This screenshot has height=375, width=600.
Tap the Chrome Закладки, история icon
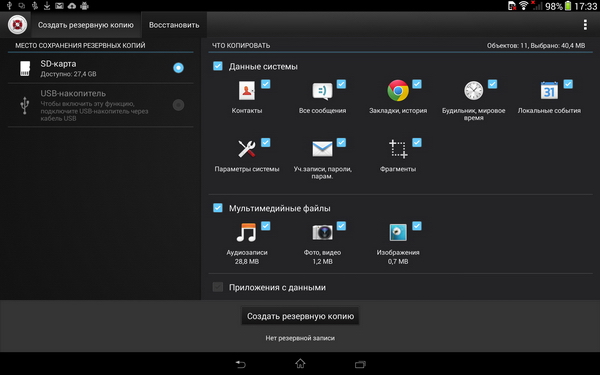click(398, 91)
